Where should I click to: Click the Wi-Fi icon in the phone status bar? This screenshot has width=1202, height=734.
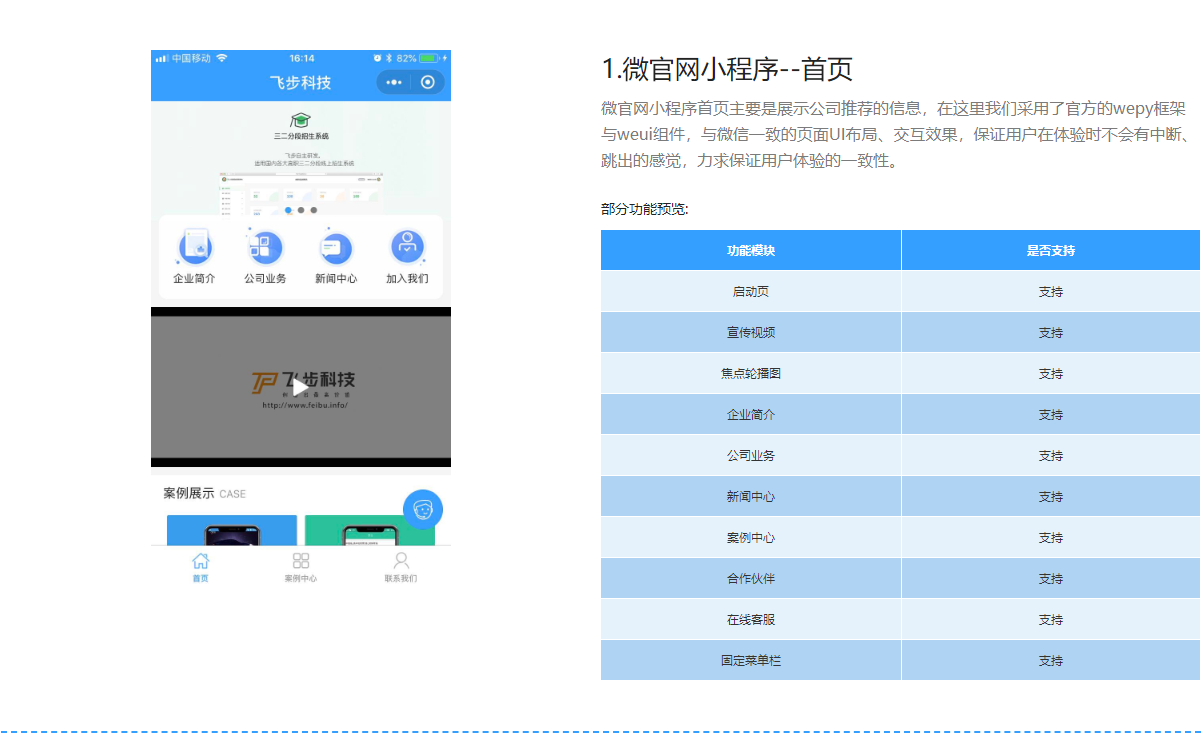point(222,58)
